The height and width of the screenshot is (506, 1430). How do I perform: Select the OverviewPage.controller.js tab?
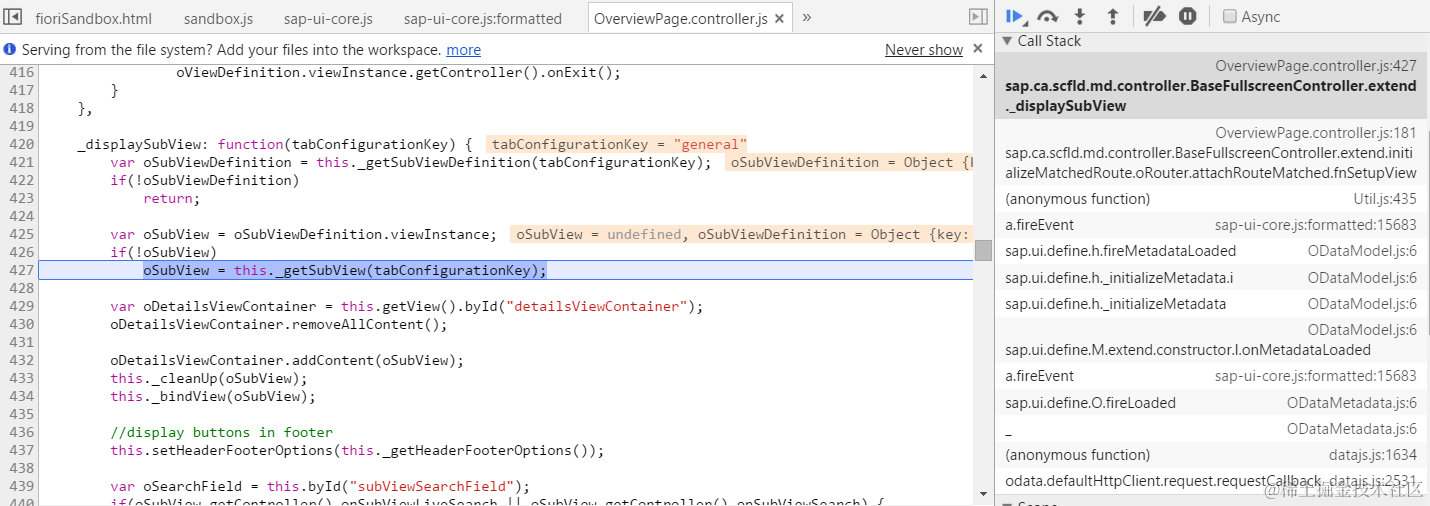click(679, 18)
